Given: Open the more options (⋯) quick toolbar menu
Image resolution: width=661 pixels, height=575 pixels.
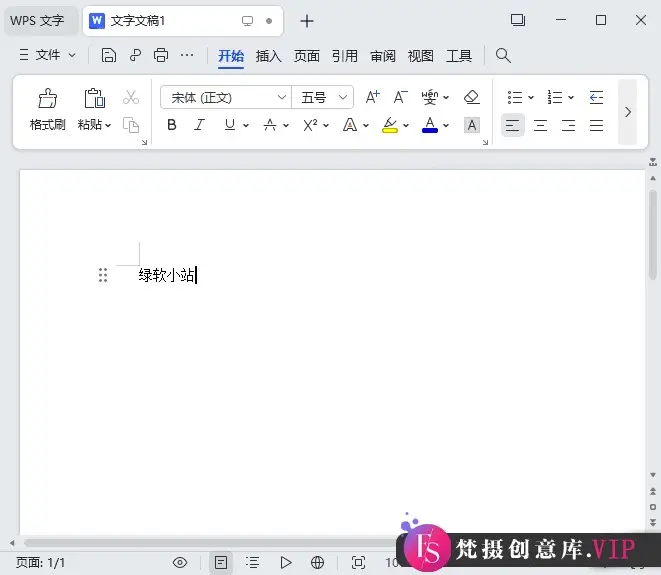Looking at the screenshot, I should point(187,55).
